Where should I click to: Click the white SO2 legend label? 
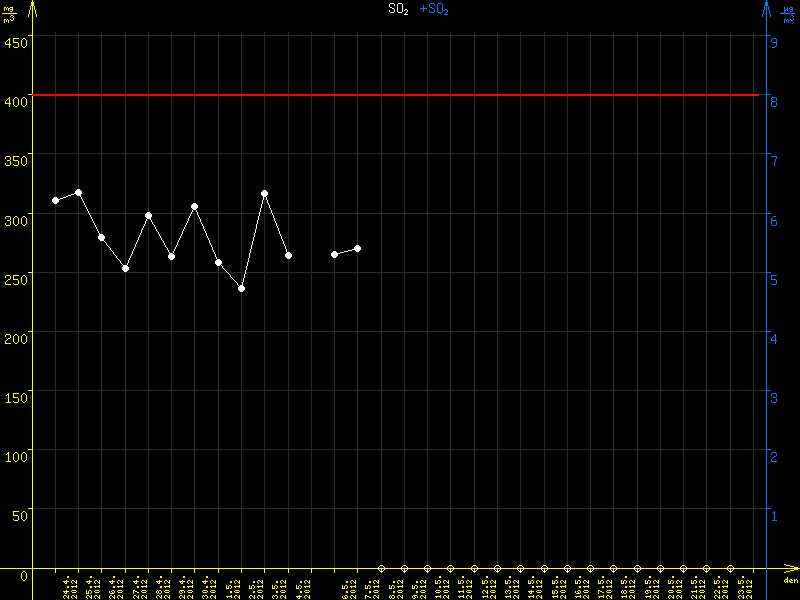[x=399, y=9]
